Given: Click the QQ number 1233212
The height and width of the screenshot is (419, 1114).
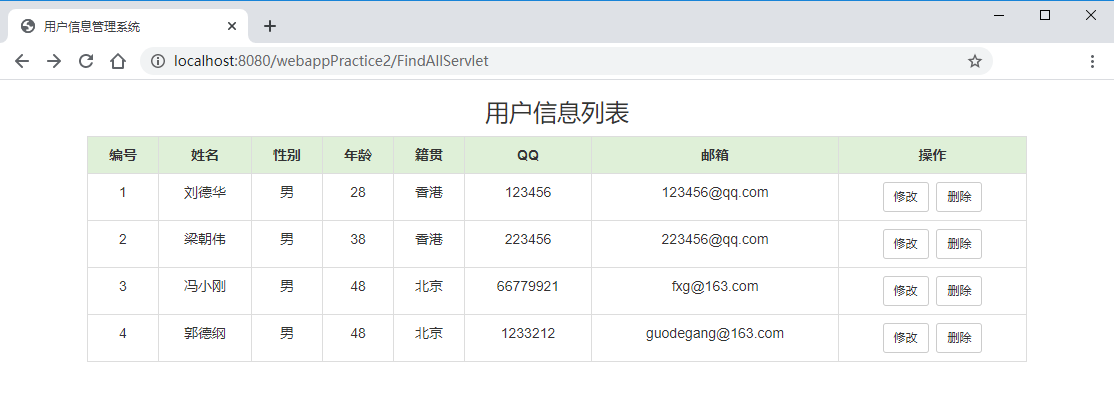Looking at the screenshot, I should coord(528,333).
